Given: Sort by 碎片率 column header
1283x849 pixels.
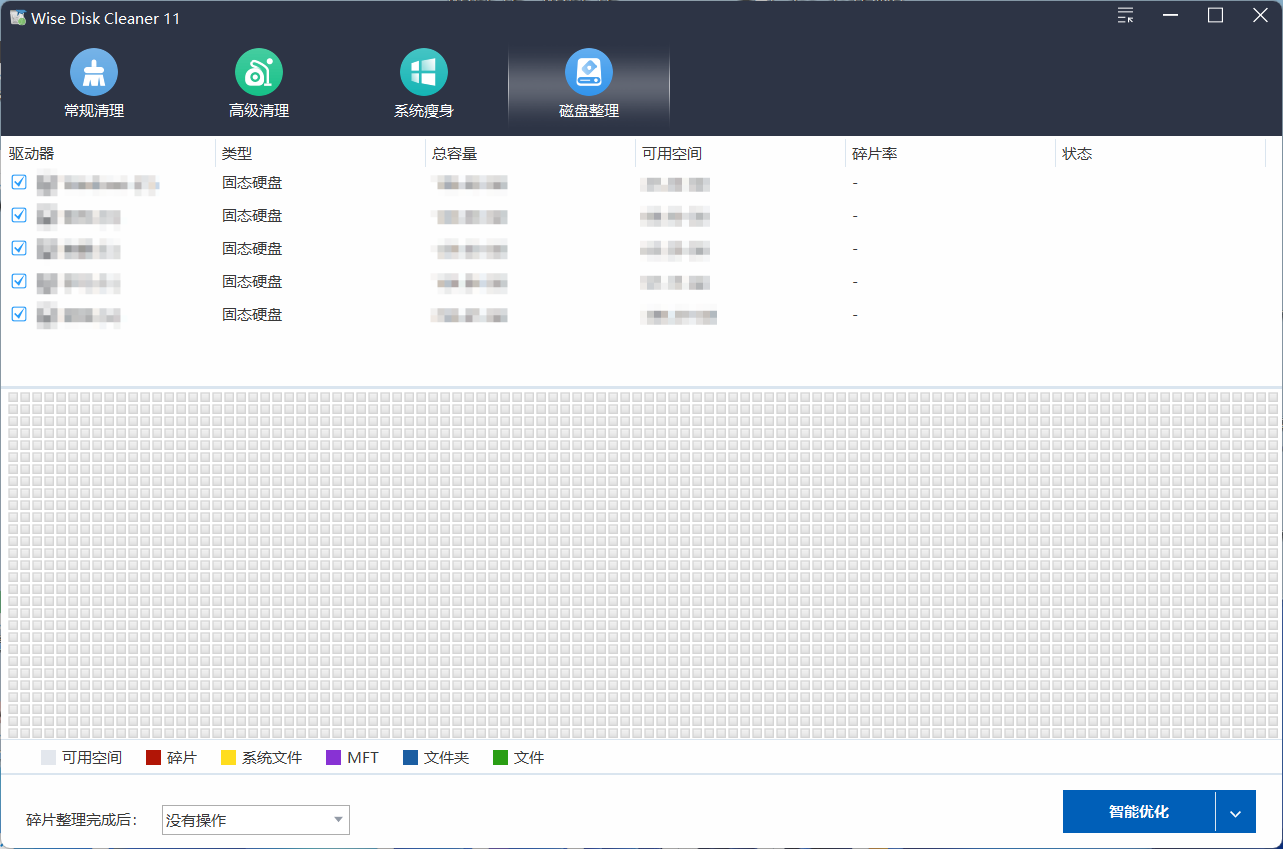Looking at the screenshot, I should [875, 154].
